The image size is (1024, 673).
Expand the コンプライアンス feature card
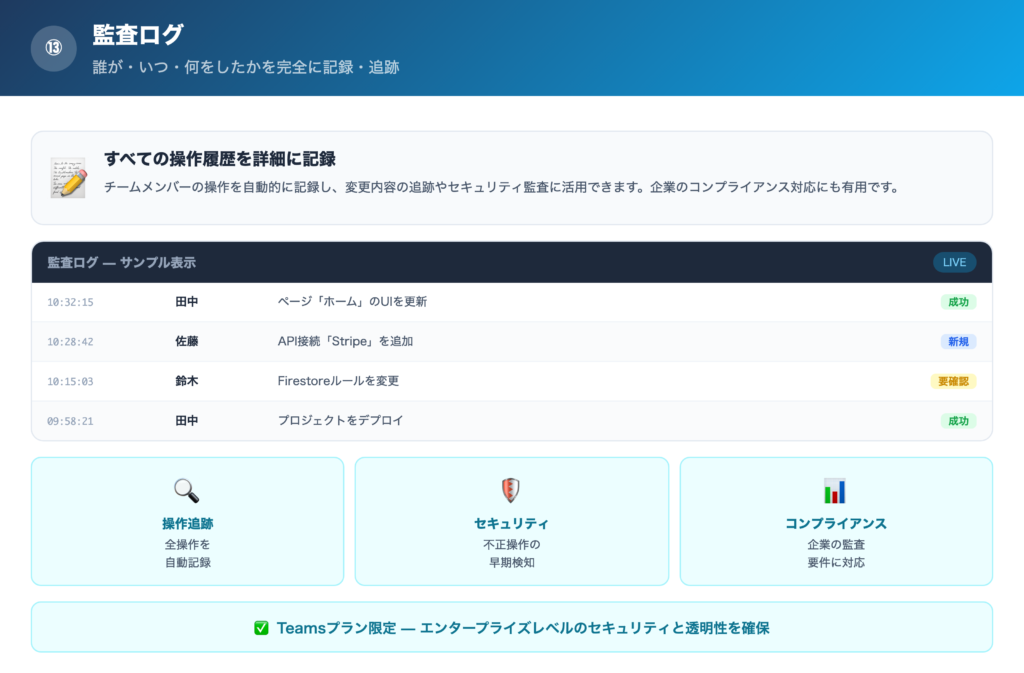(x=838, y=521)
